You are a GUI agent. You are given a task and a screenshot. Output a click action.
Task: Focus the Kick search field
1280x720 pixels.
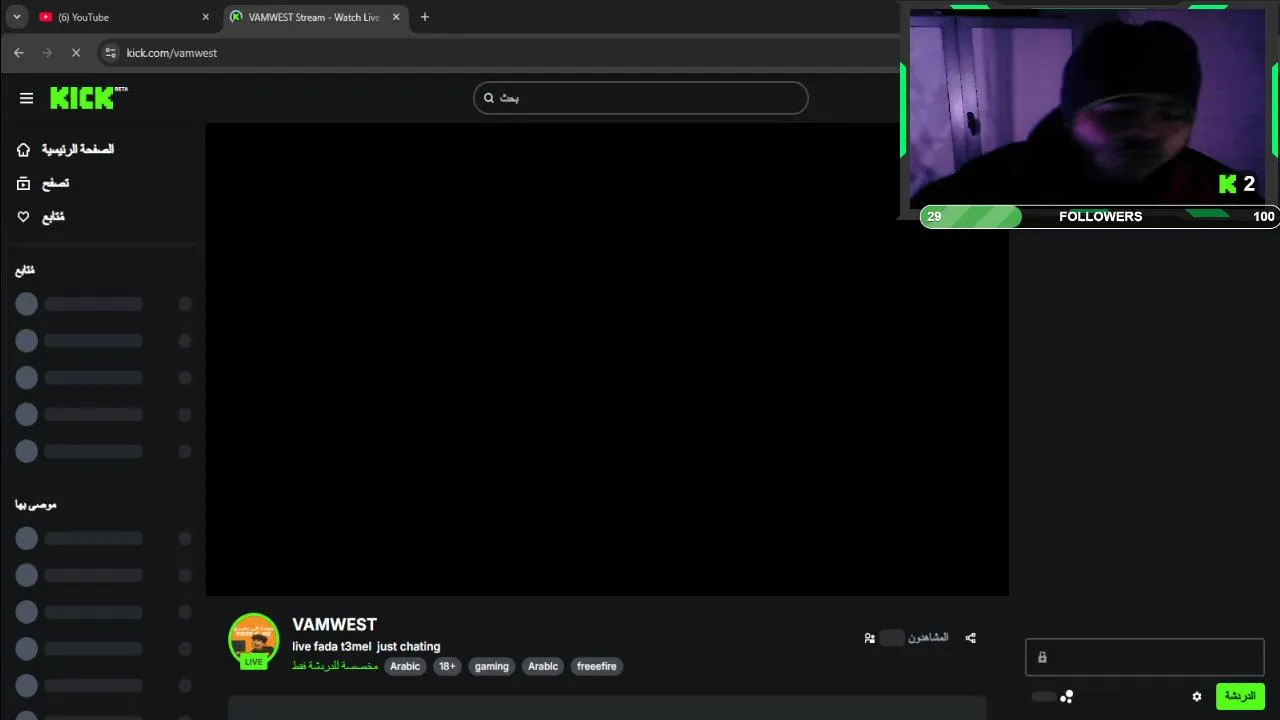[640, 98]
